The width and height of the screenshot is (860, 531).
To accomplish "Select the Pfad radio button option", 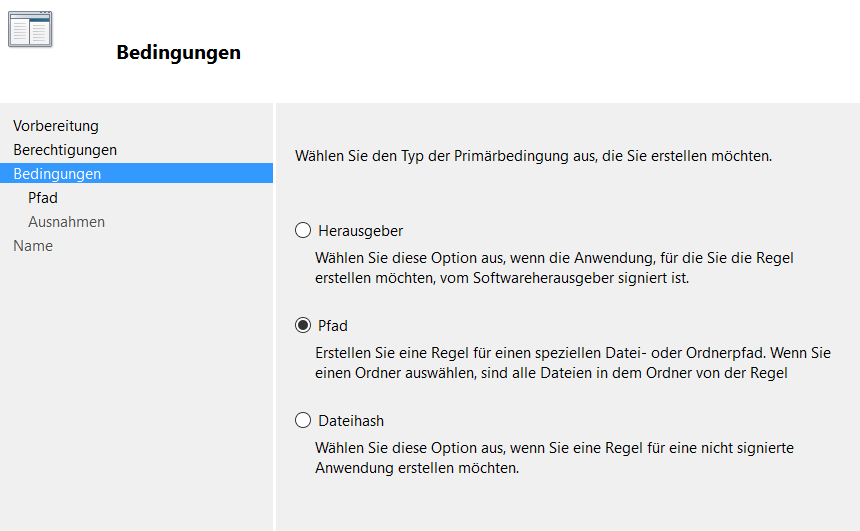I will [x=303, y=326].
